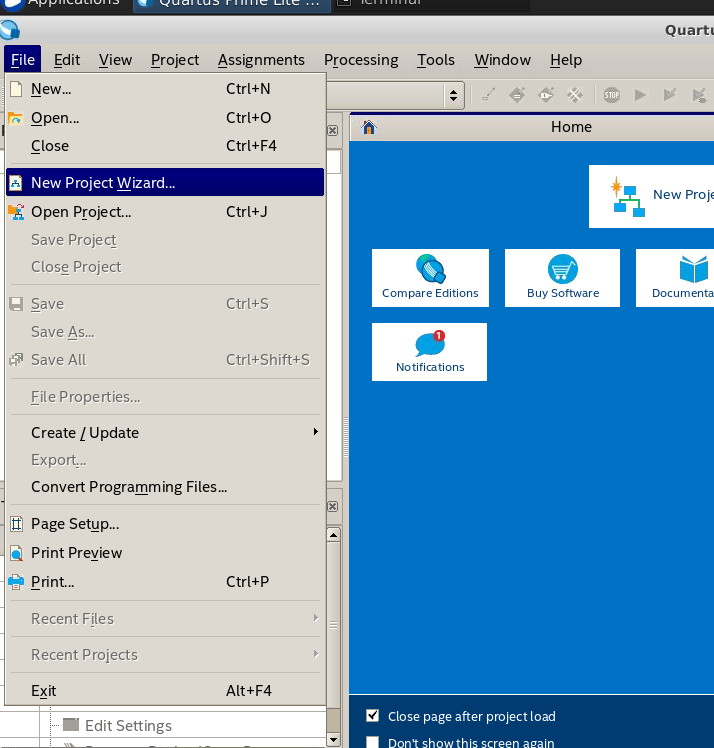Click the folder icon beside Open...

pos(16,118)
